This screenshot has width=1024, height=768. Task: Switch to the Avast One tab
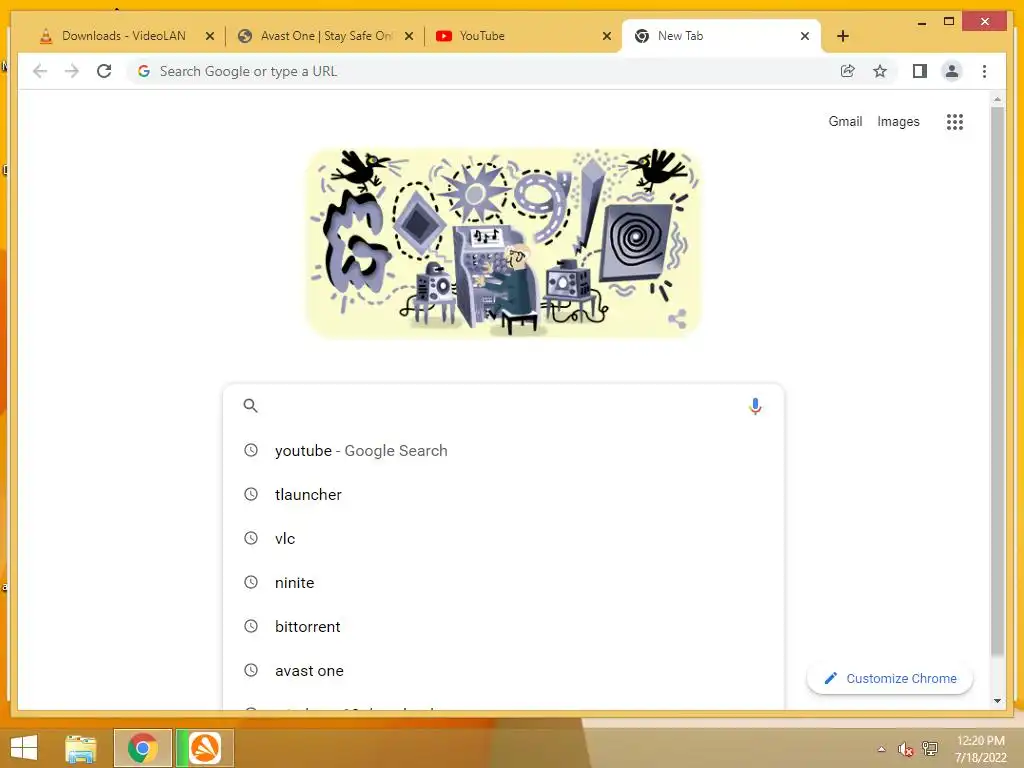coord(325,36)
